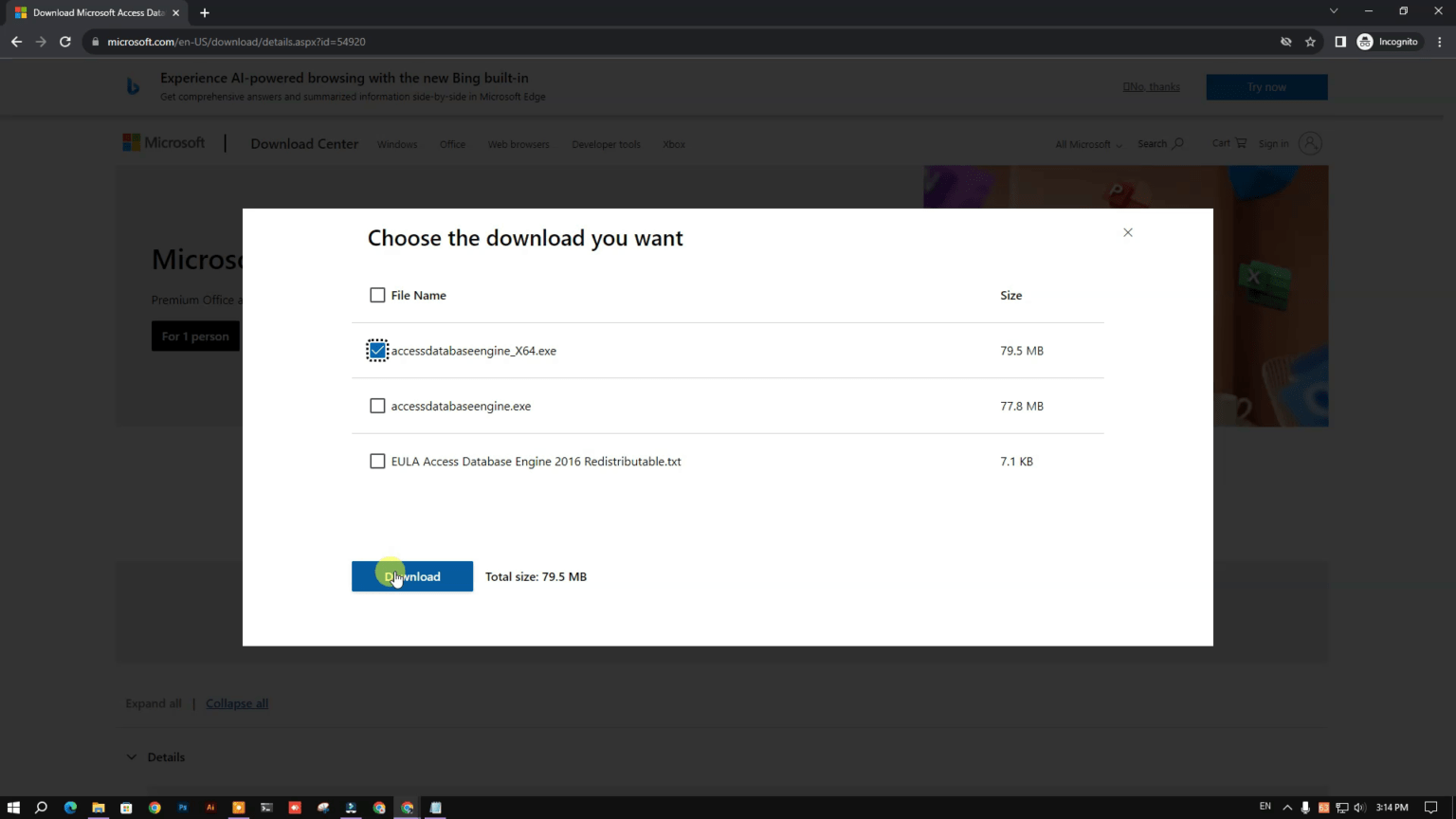The width and height of the screenshot is (1456, 819).
Task: Reload the current page
Action: click(64, 42)
